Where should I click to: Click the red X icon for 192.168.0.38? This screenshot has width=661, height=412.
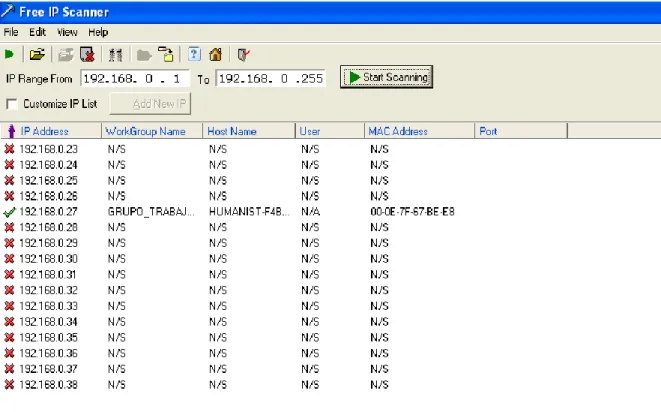click(x=9, y=385)
